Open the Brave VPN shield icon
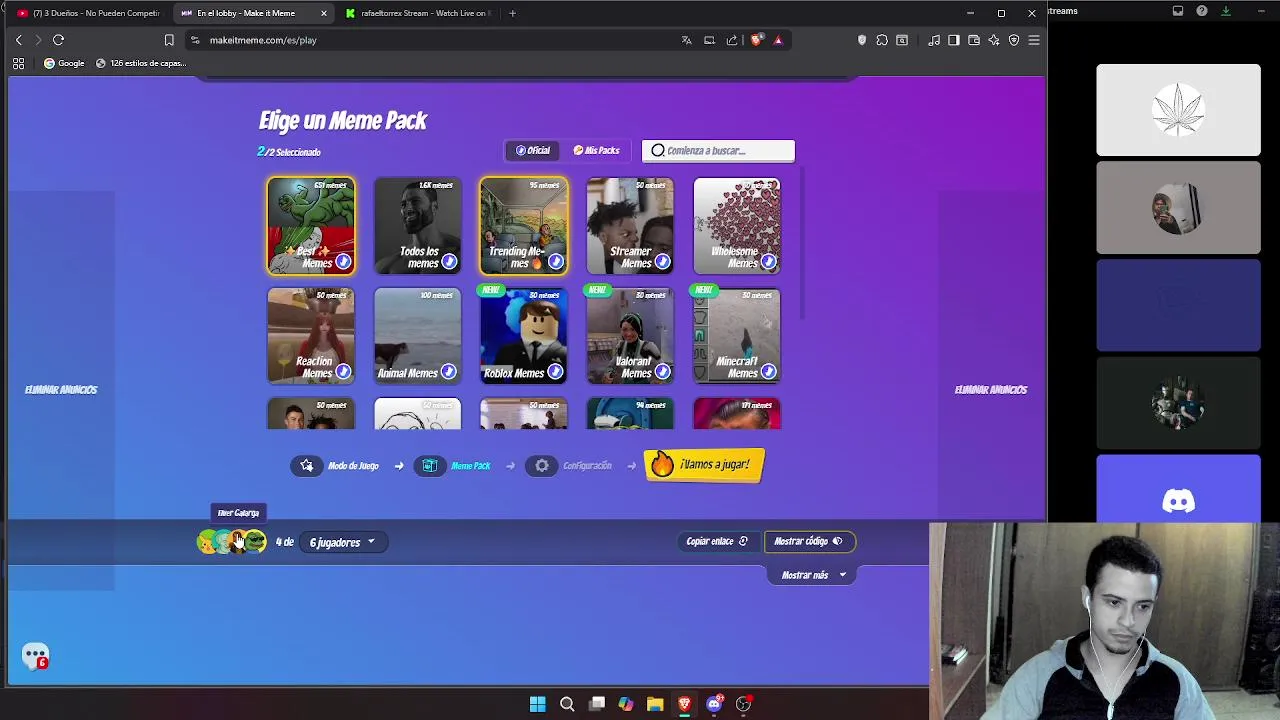1280x720 pixels. 1014,40
